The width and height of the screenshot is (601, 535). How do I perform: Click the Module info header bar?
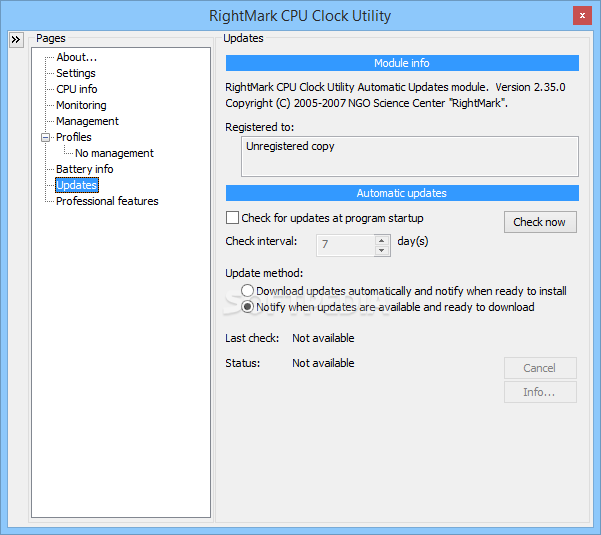[402, 63]
